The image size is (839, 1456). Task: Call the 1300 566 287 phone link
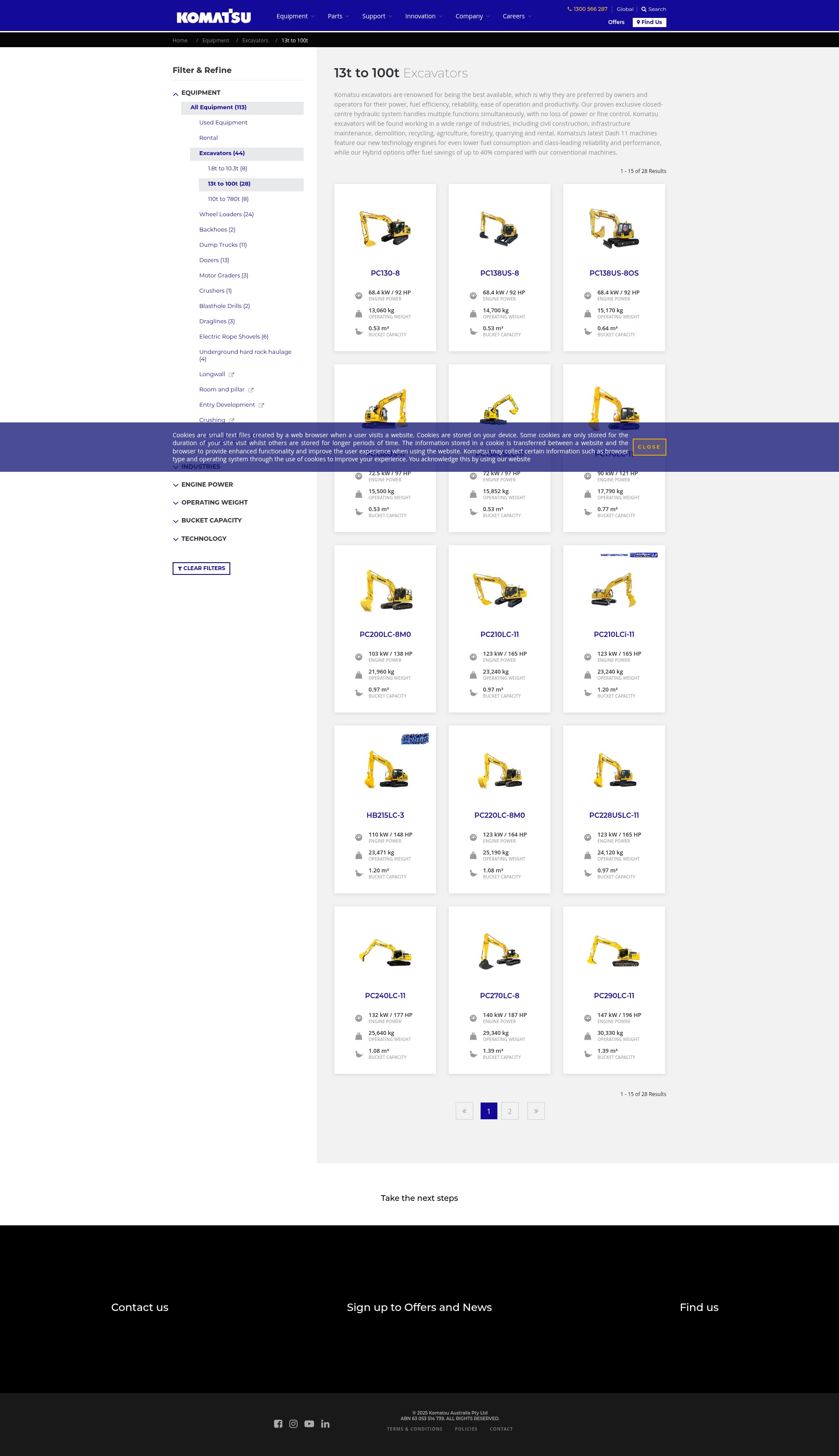coord(587,9)
